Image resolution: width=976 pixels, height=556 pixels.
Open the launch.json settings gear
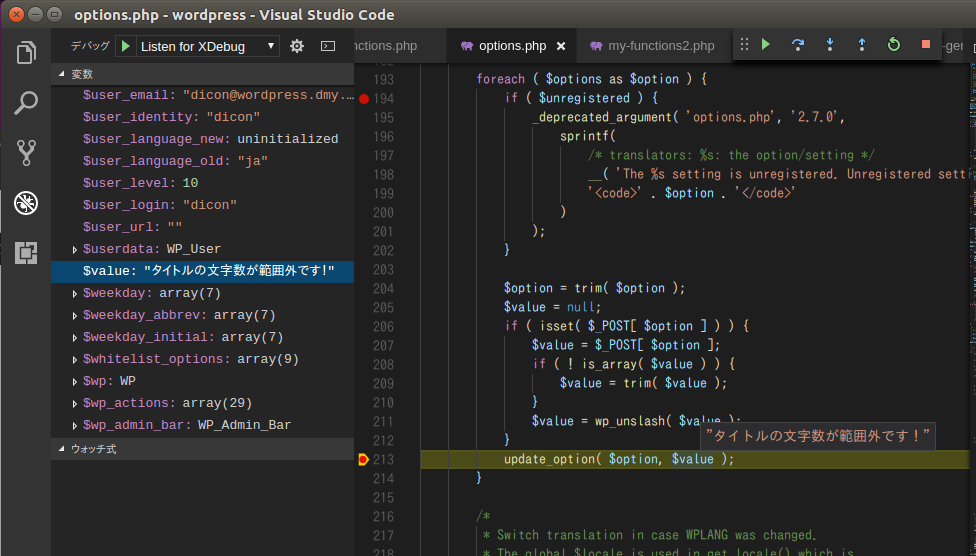[x=297, y=46]
